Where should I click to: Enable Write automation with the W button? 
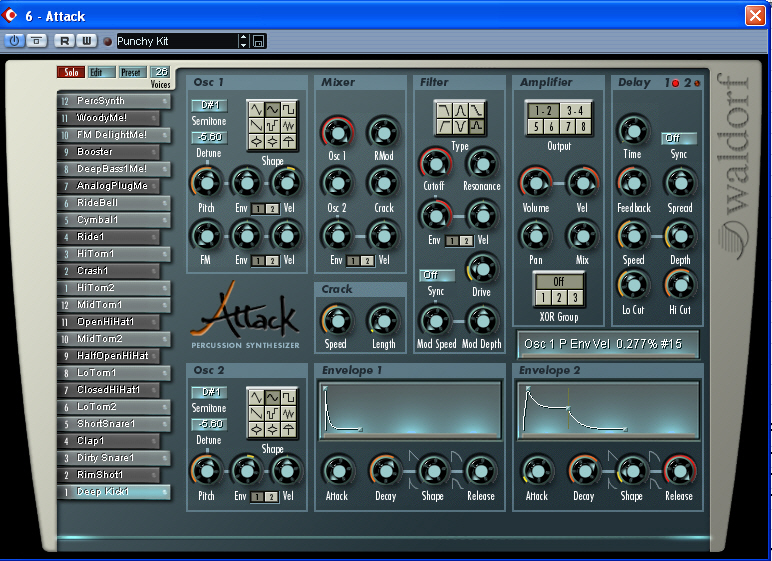tap(87, 41)
